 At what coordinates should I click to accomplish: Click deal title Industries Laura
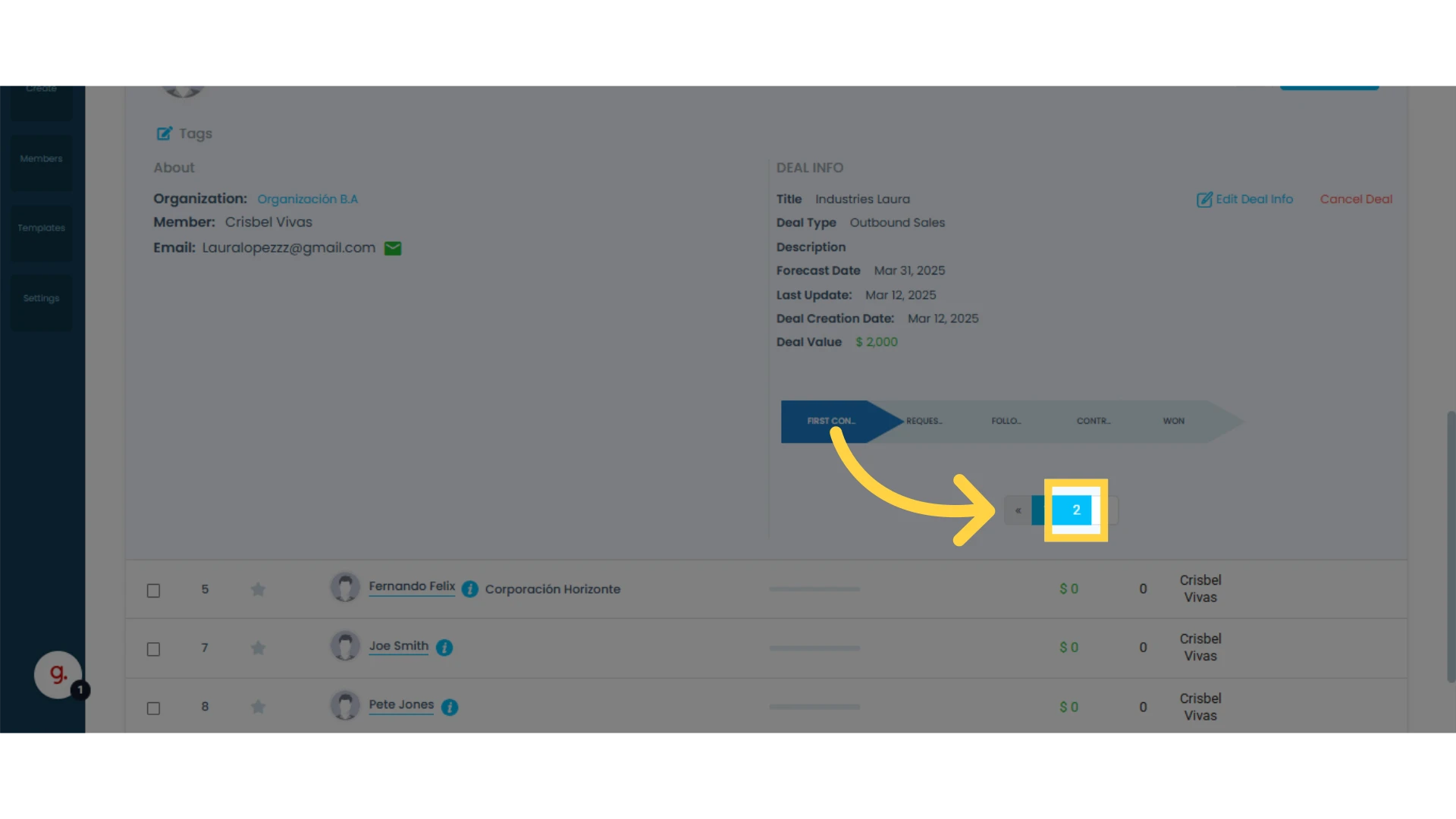tap(862, 199)
